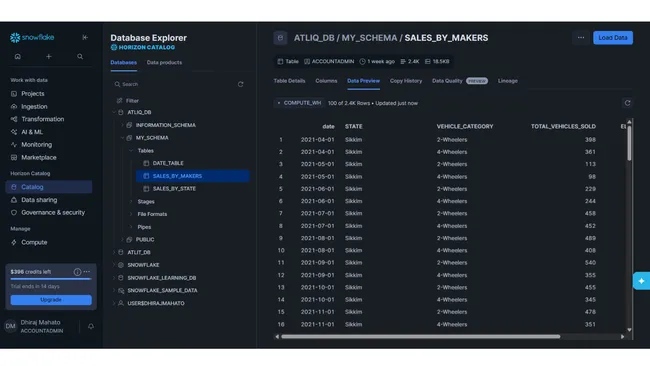Expand the File Formats folder
Viewport: 650px width, 366px height.
131,214
